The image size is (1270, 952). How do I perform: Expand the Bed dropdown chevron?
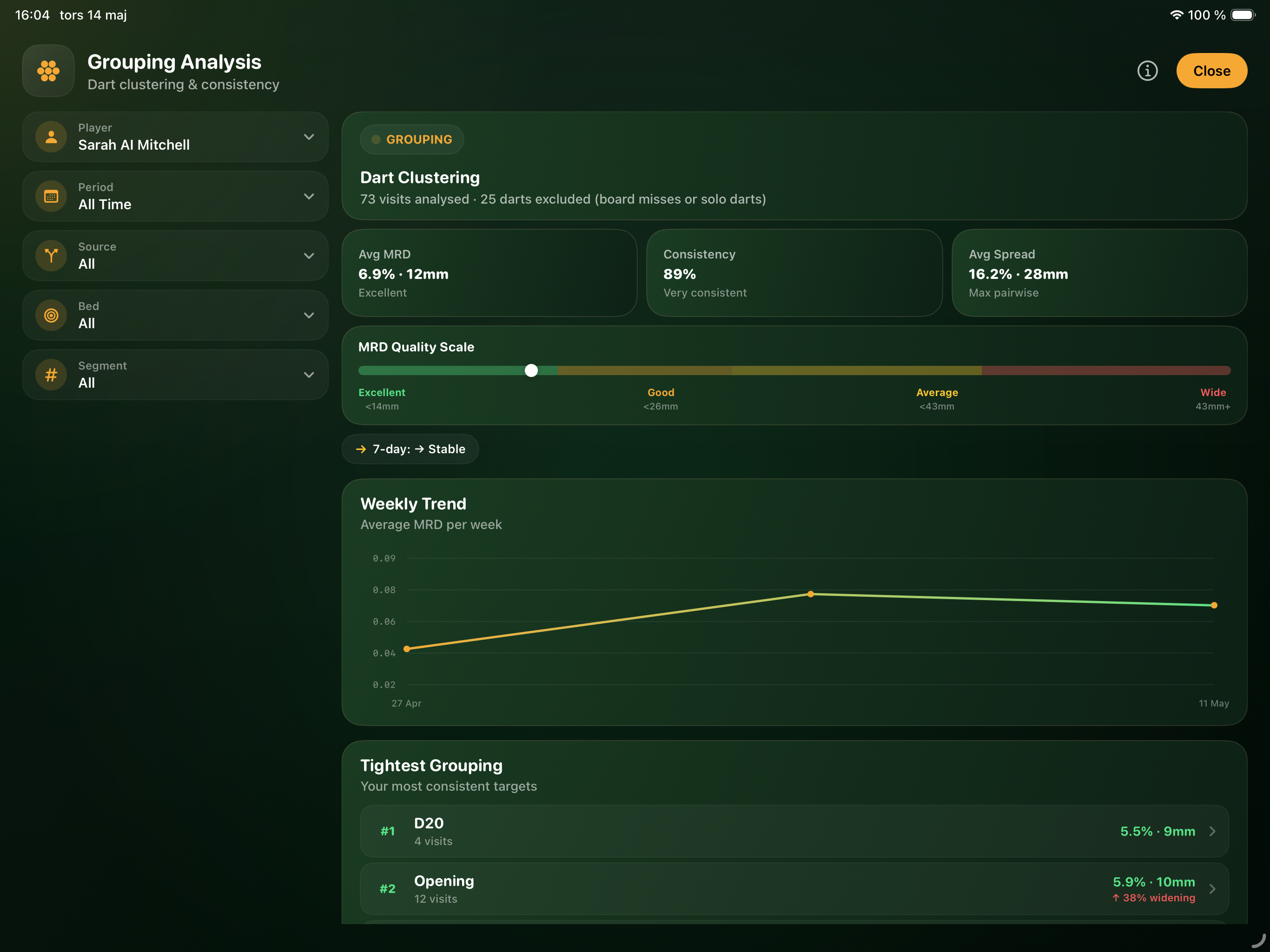pyautogui.click(x=309, y=315)
